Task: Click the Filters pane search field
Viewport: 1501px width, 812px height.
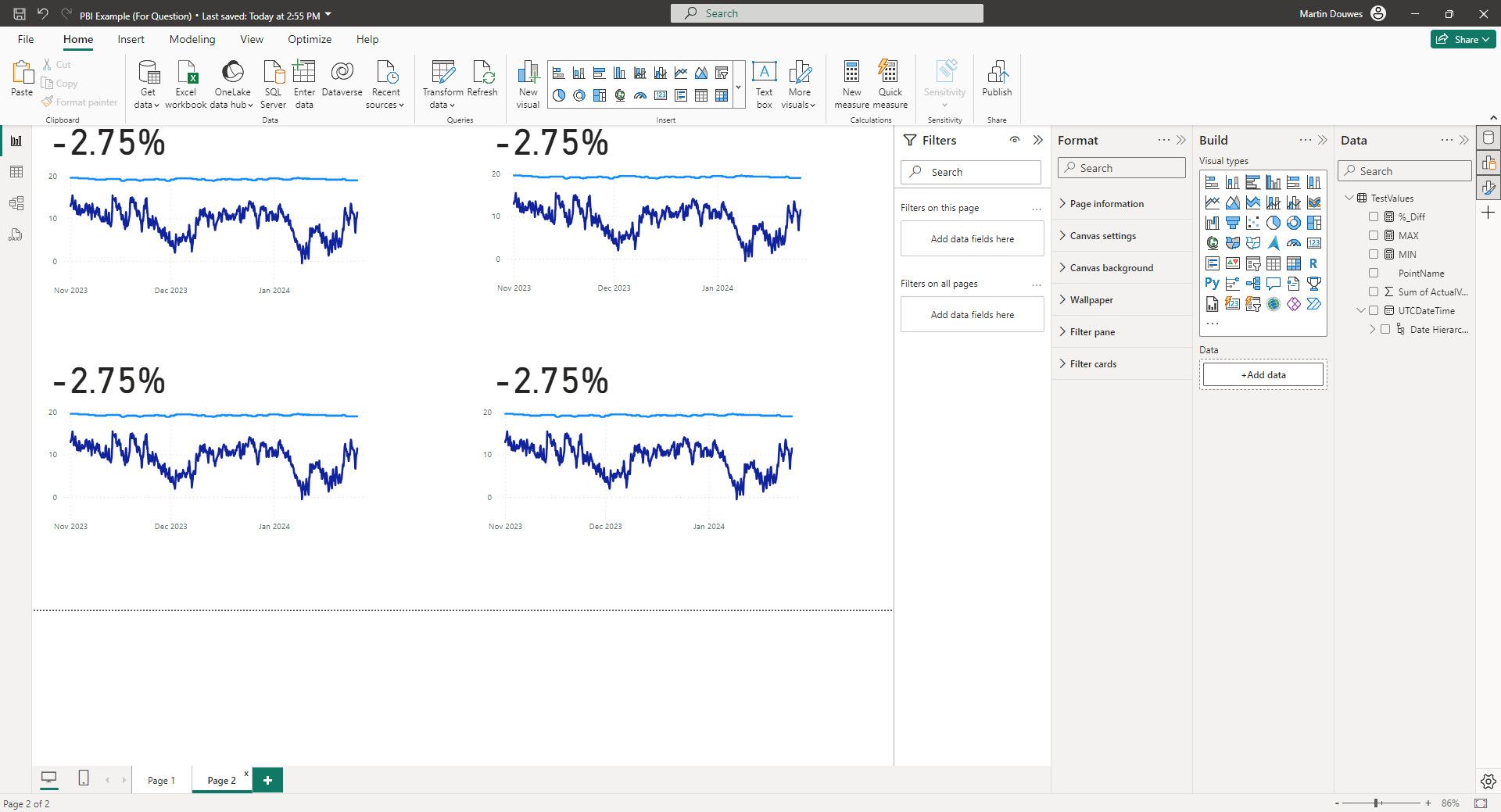Action: (x=971, y=172)
